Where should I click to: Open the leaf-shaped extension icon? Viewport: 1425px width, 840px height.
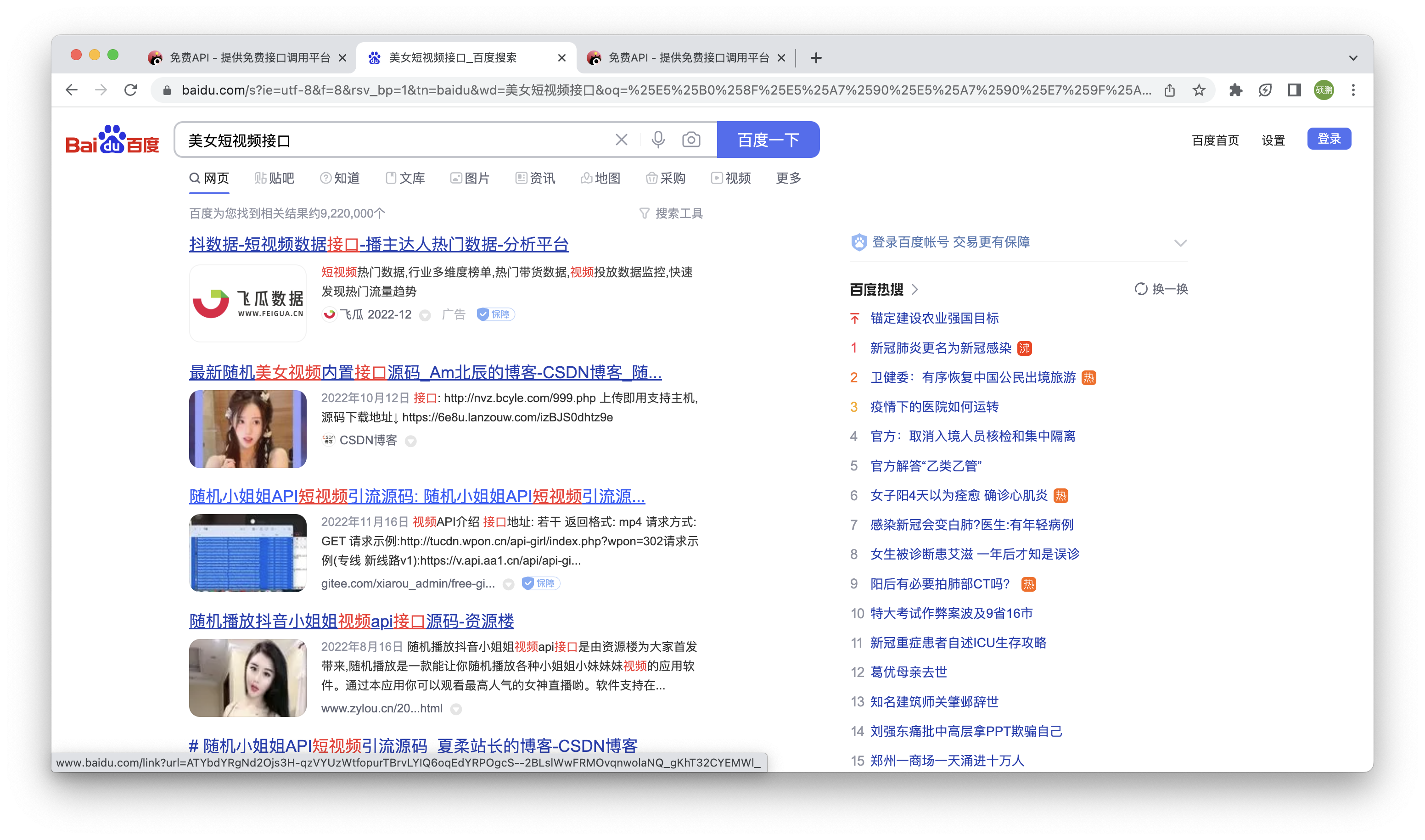[x=1265, y=90]
